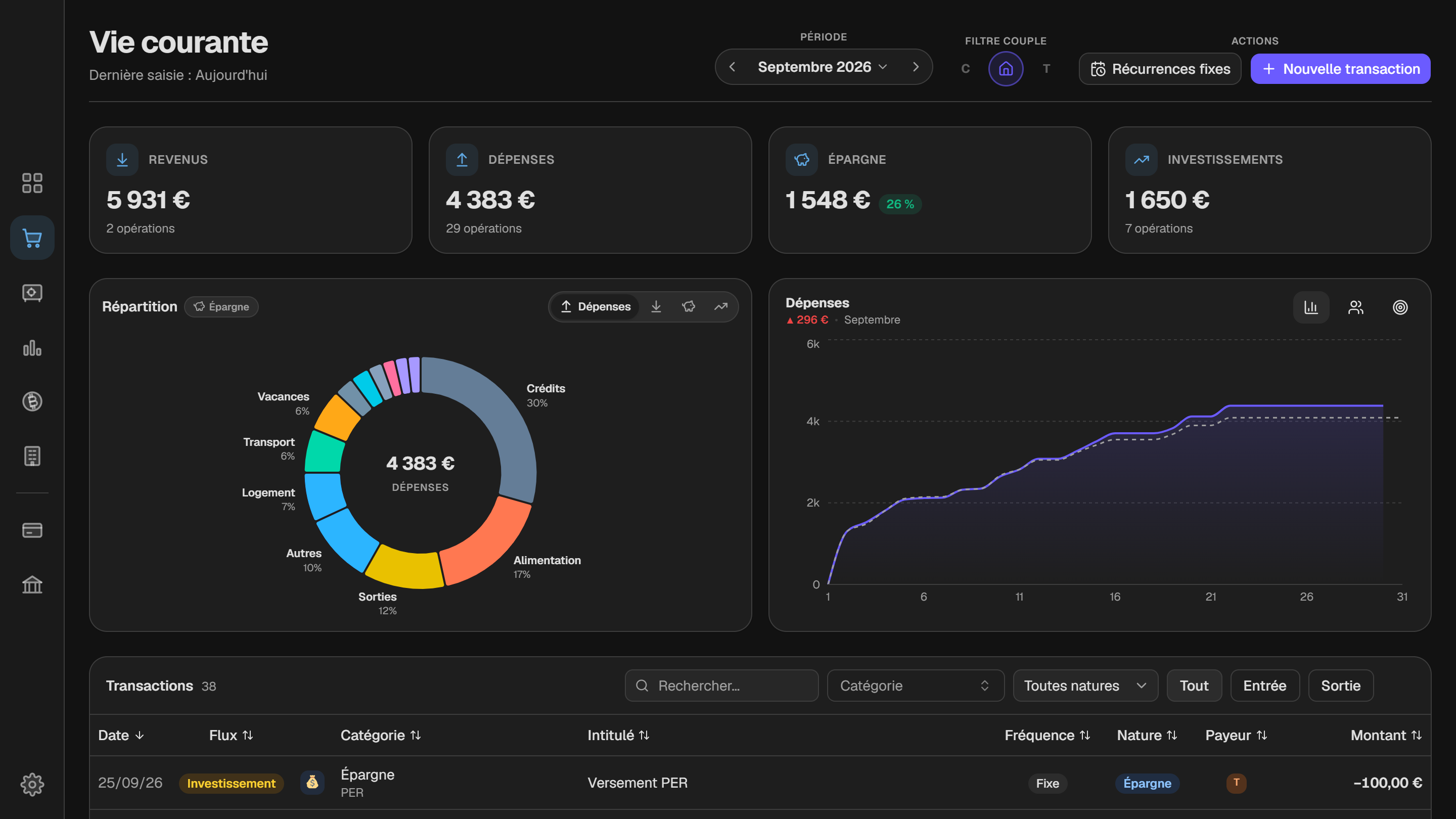Image resolution: width=1456 pixels, height=819 pixels.
Task: Sort by Flux column header
Action: (231, 736)
